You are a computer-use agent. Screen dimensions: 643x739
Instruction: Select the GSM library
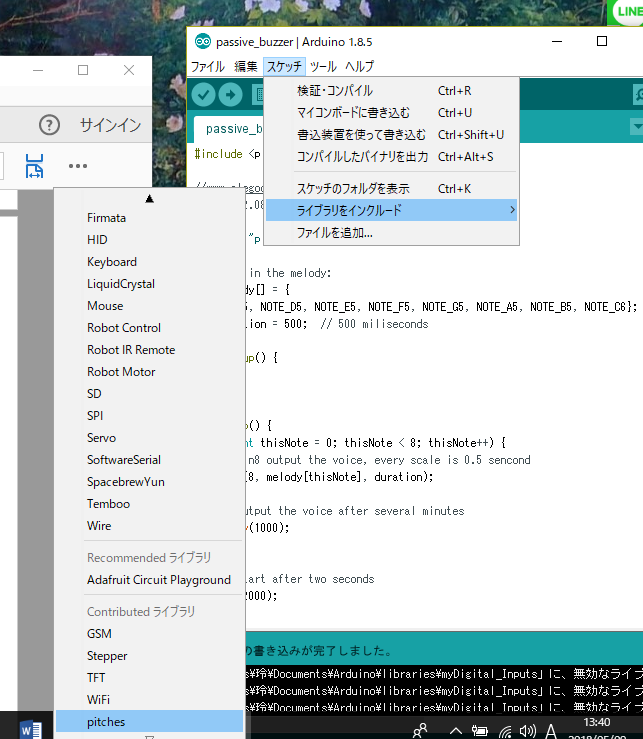[x=149, y=634]
